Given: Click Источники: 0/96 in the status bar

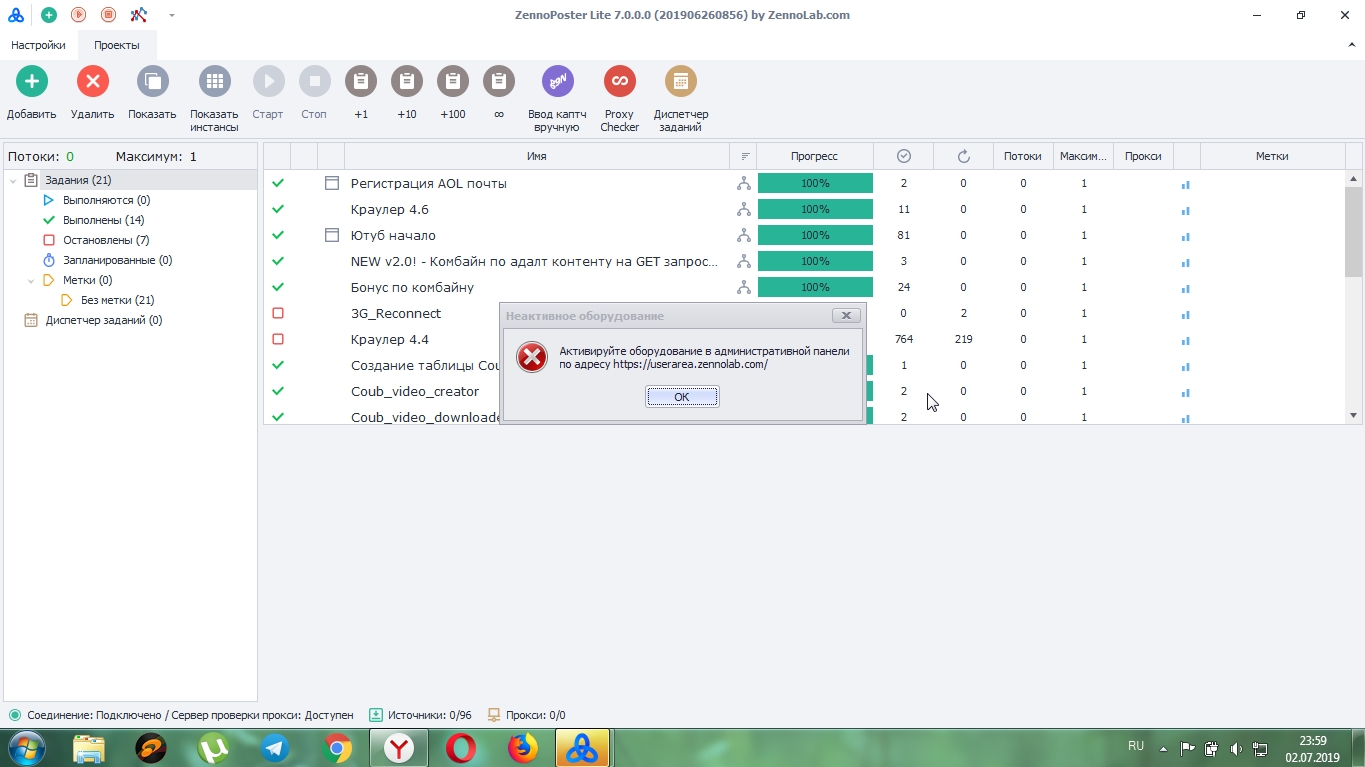Looking at the screenshot, I should point(420,715).
